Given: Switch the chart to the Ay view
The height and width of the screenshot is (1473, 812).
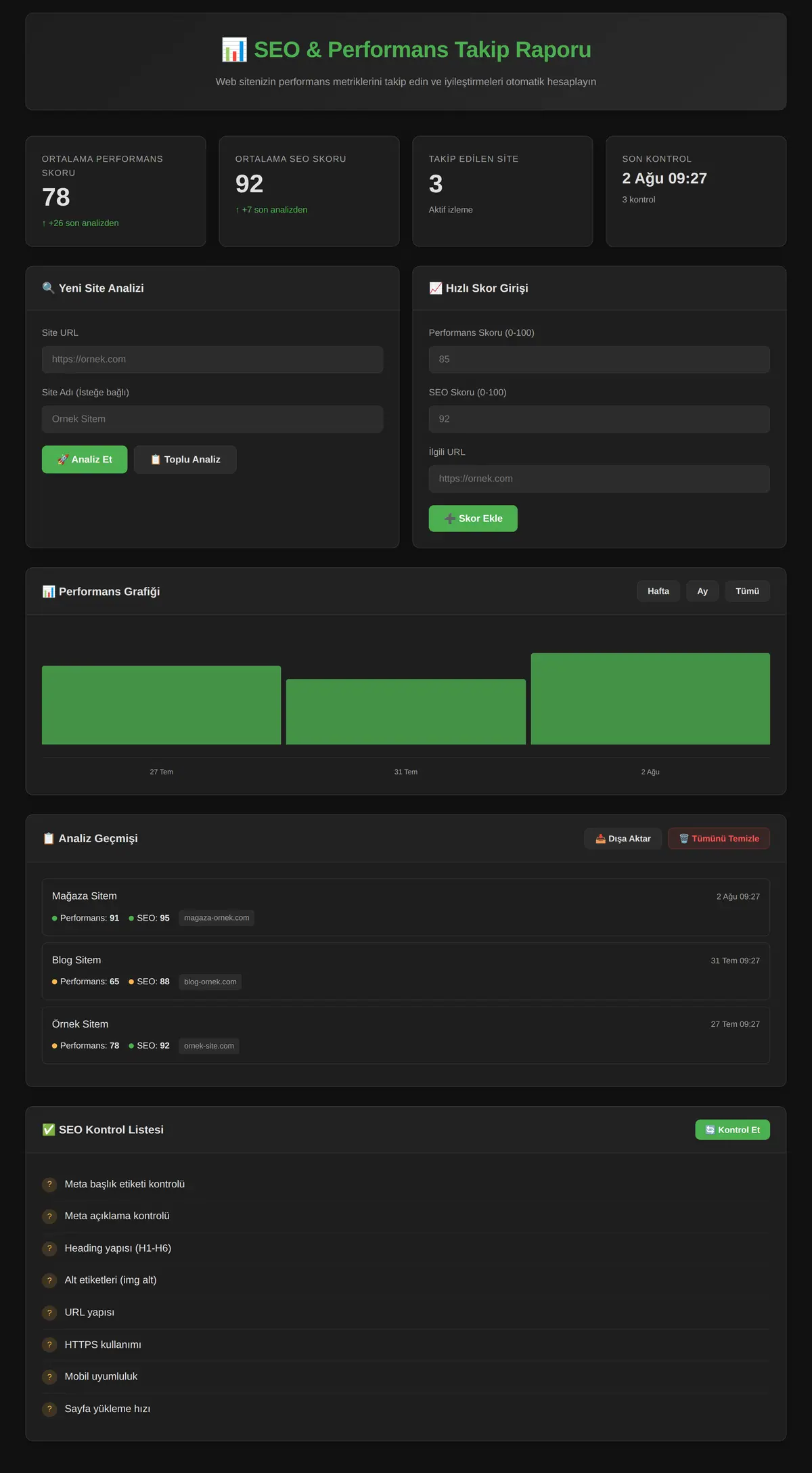Looking at the screenshot, I should pos(702,591).
